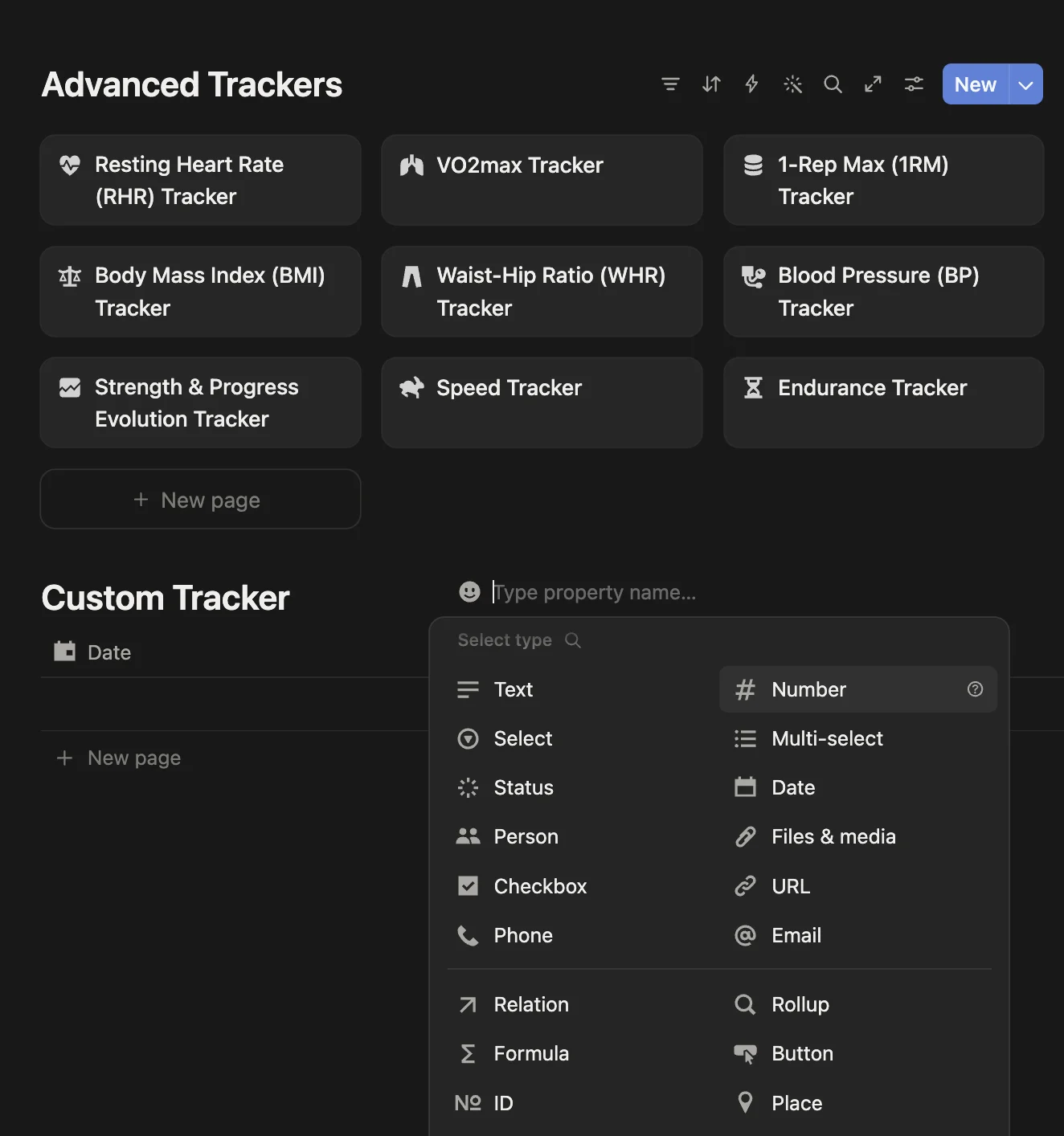Click the scale icon on BMI Tracker

(70, 277)
